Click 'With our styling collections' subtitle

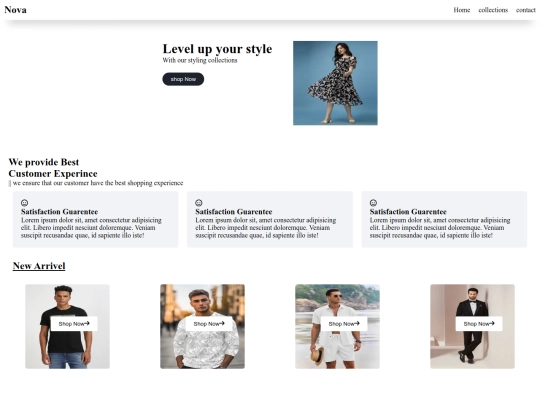tap(200, 60)
